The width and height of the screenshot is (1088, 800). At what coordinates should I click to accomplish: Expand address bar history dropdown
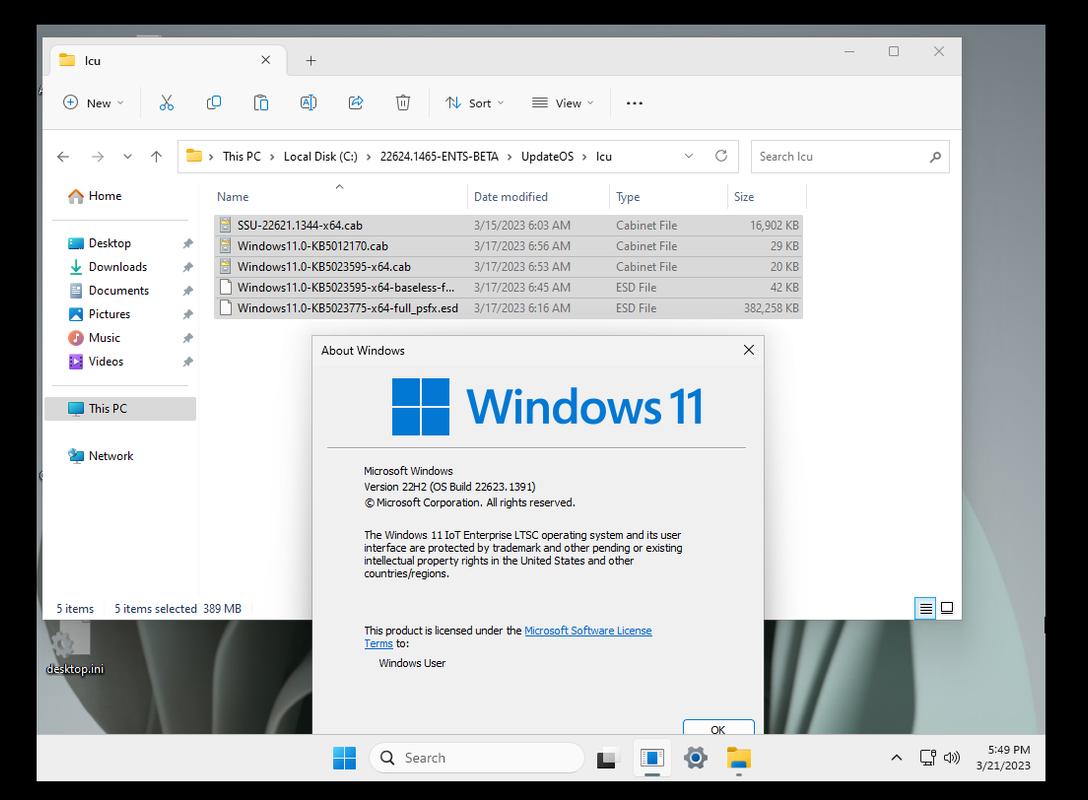click(x=688, y=156)
